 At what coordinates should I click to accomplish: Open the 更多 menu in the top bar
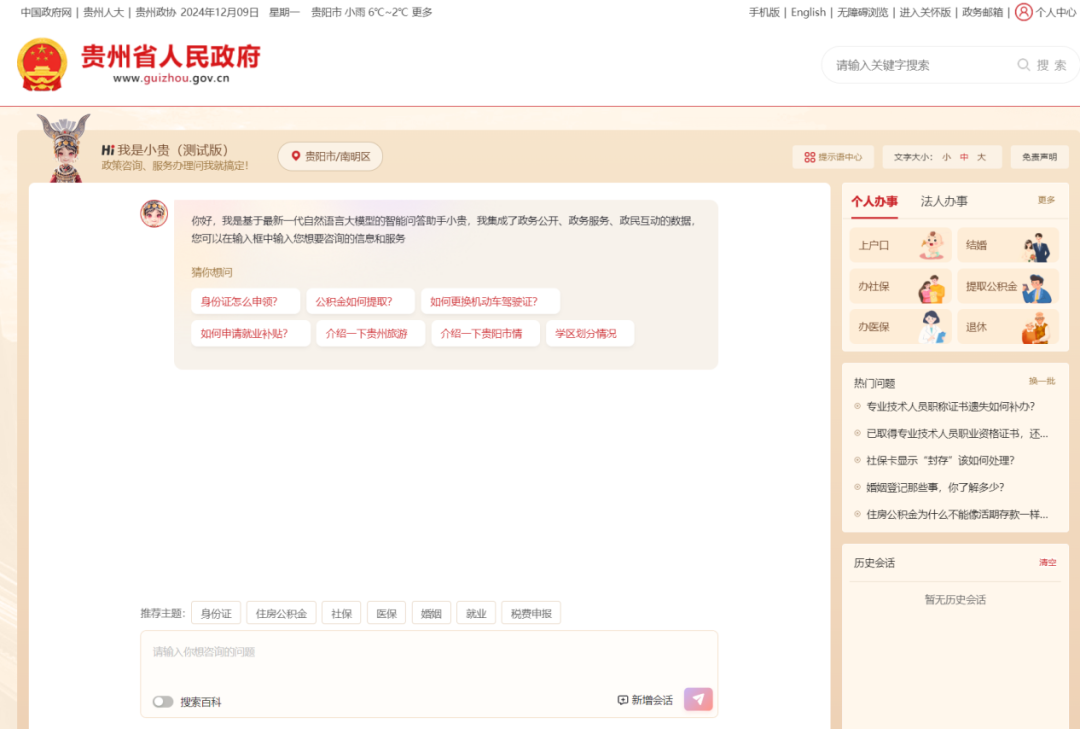(x=420, y=12)
